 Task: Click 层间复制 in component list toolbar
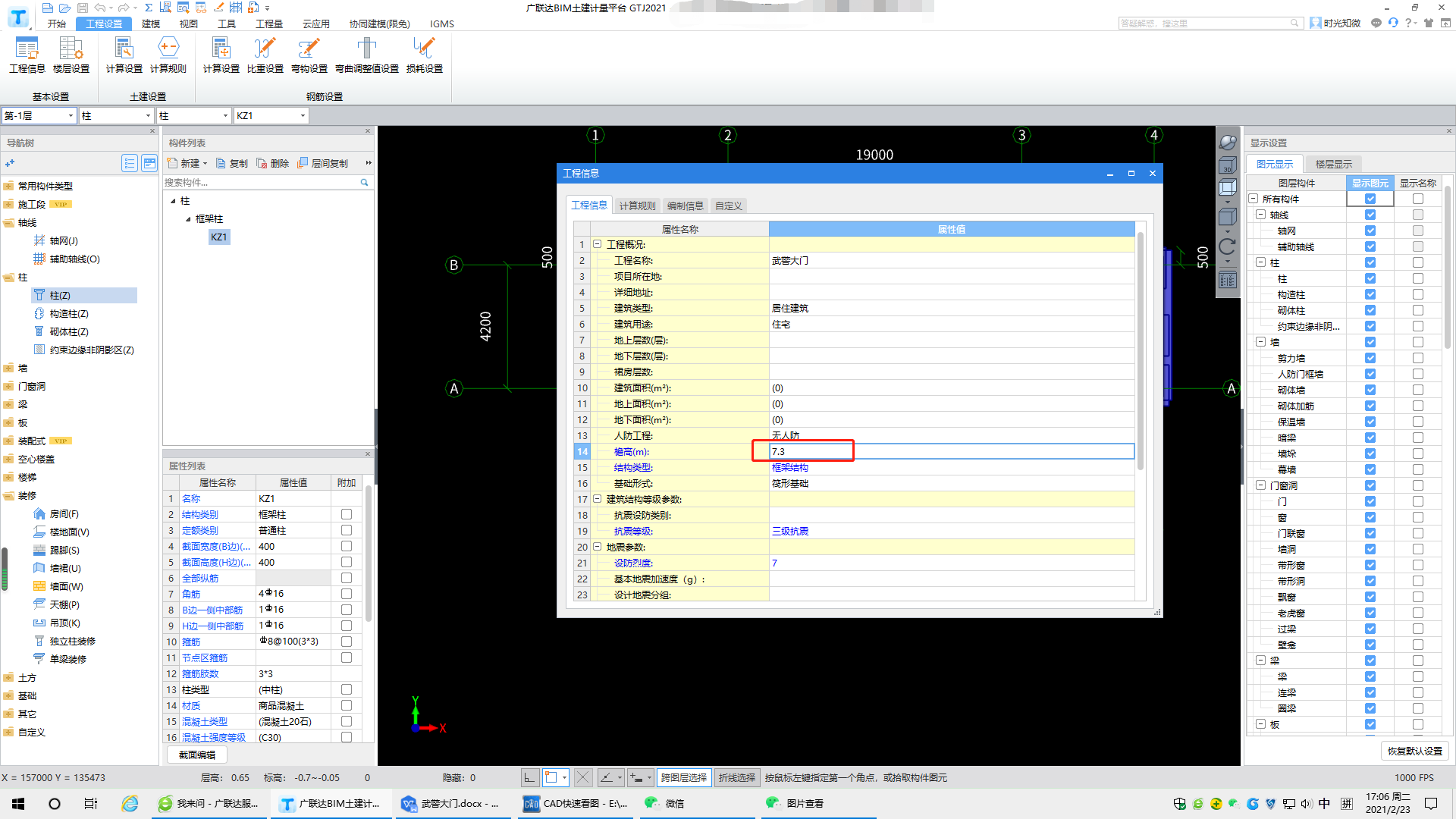click(x=323, y=163)
